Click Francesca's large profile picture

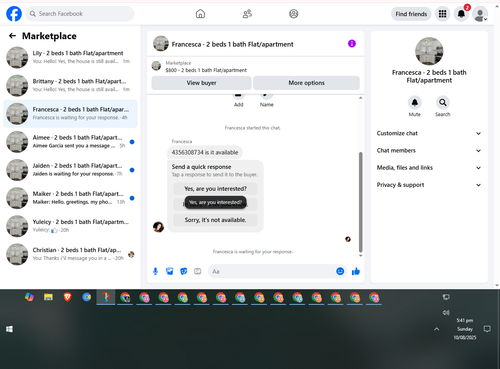point(429,51)
